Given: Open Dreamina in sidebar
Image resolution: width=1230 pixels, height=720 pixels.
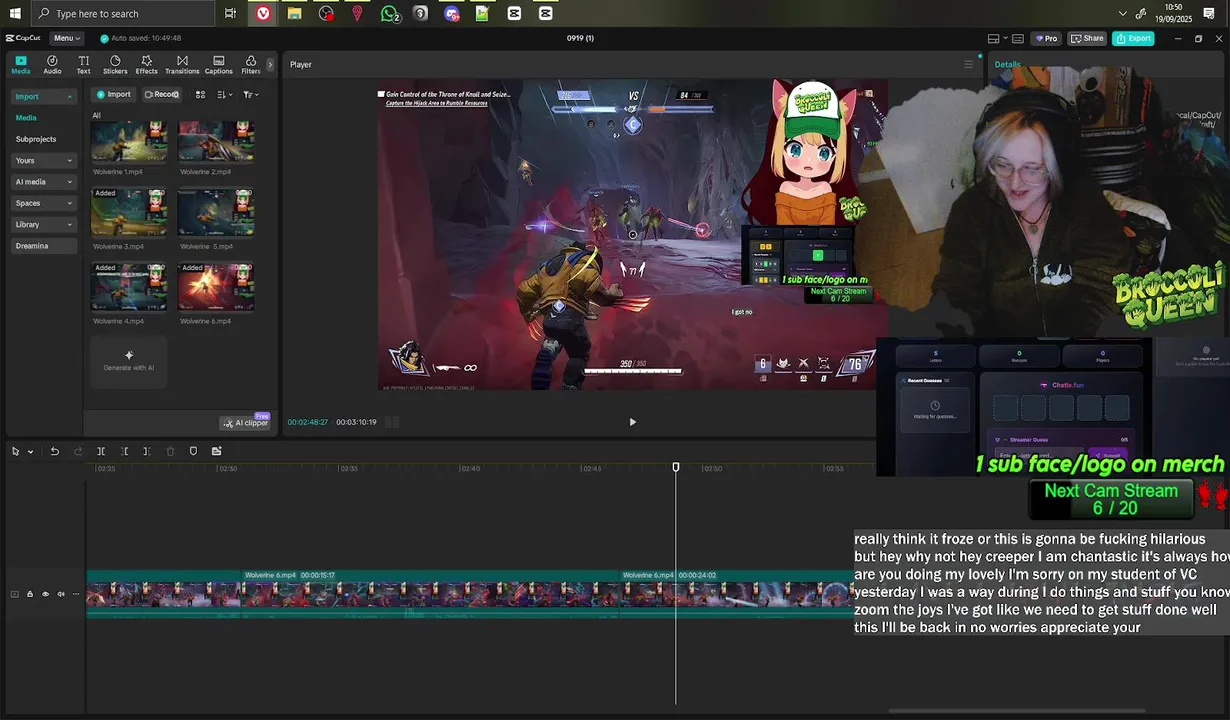Looking at the screenshot, I should 43,245.
